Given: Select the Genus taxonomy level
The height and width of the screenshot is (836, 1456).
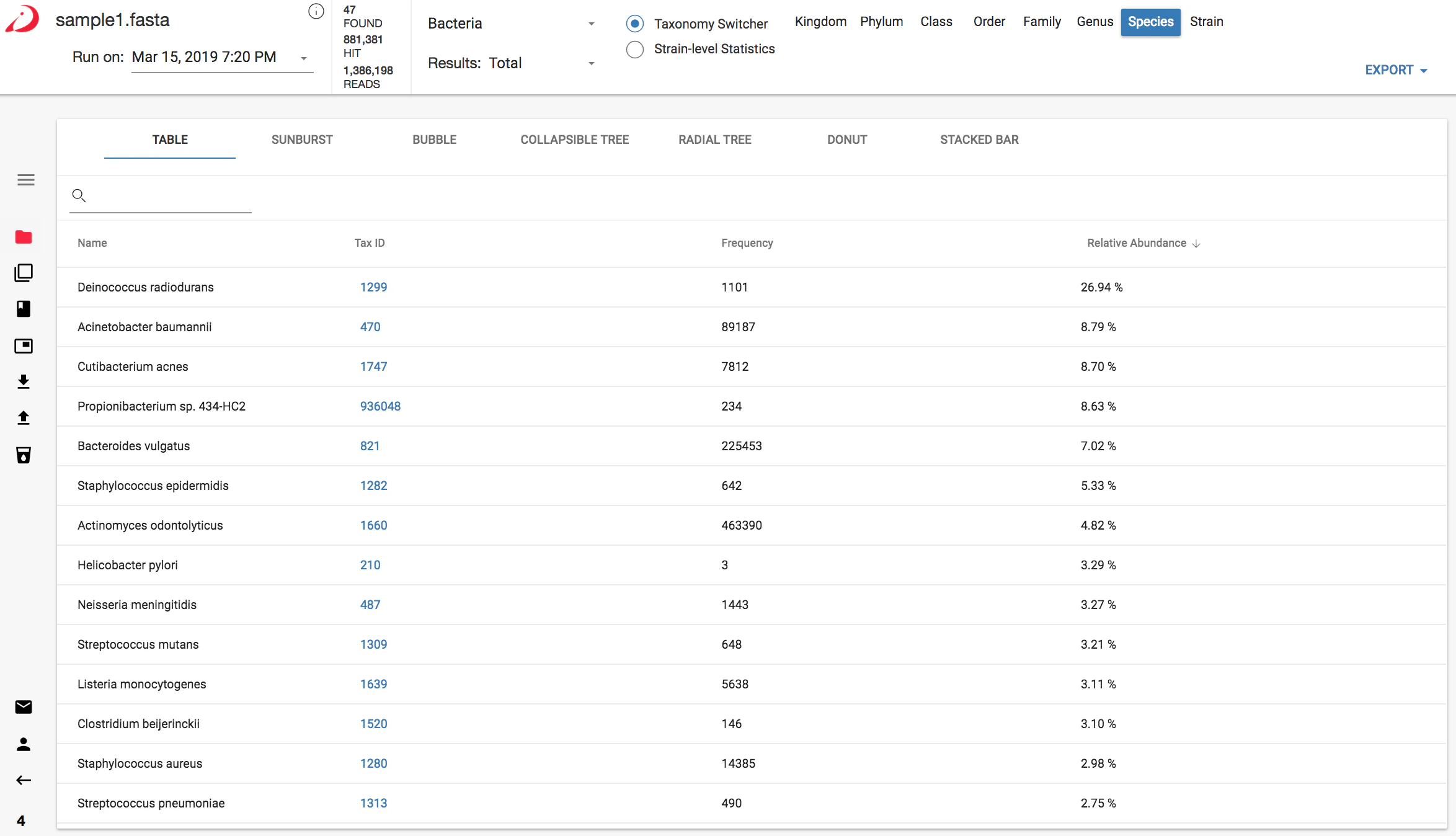Looking at the screenshot, I should point(1095,22).
